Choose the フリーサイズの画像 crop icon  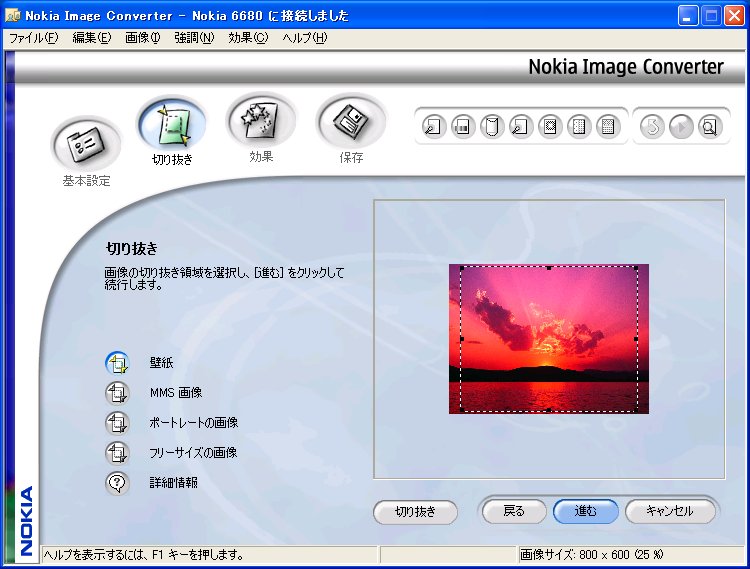click(117, 453)
